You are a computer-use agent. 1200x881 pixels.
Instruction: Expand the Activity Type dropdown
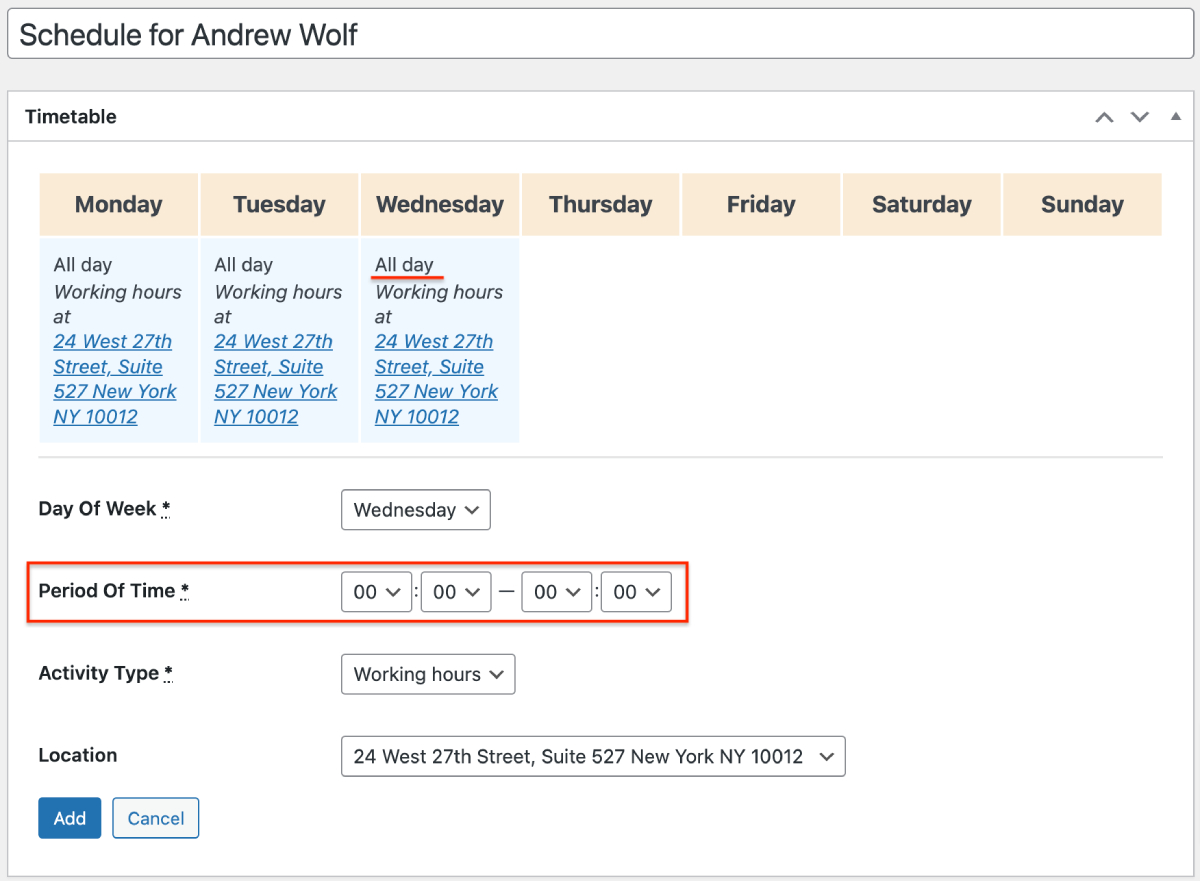[x=427, y=675]
